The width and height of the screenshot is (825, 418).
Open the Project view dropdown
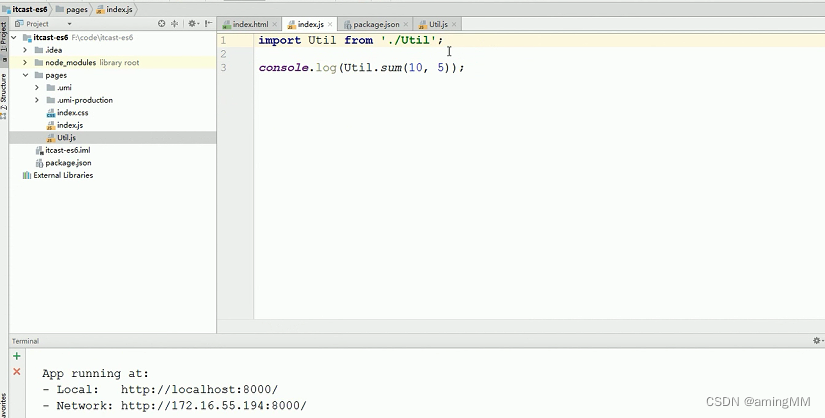pyautogui.click(x=69, y=24)
